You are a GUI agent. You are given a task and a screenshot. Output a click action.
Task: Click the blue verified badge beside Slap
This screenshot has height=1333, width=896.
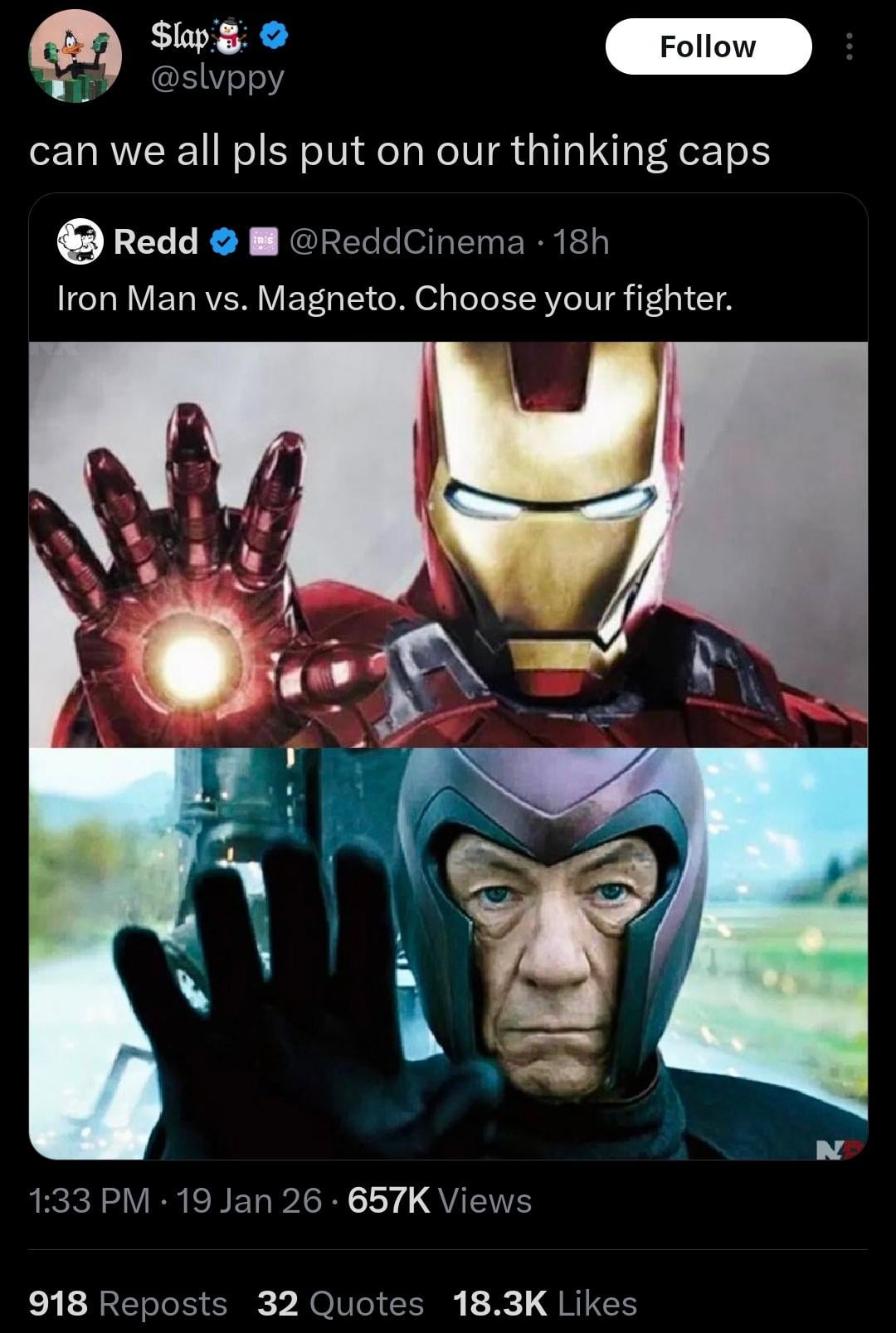[275, 34]
